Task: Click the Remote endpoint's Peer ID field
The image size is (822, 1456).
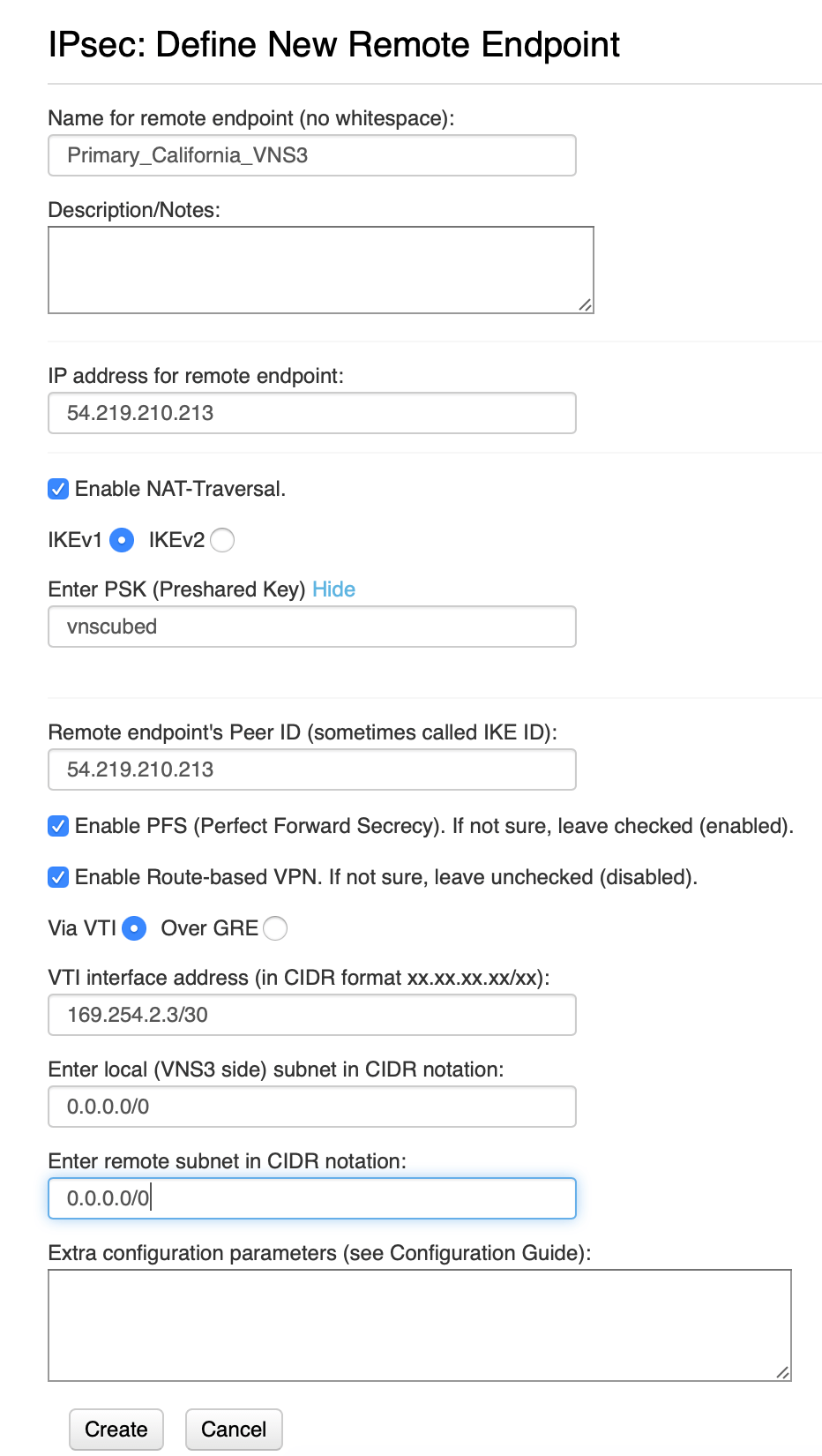Action: [311, 769]
